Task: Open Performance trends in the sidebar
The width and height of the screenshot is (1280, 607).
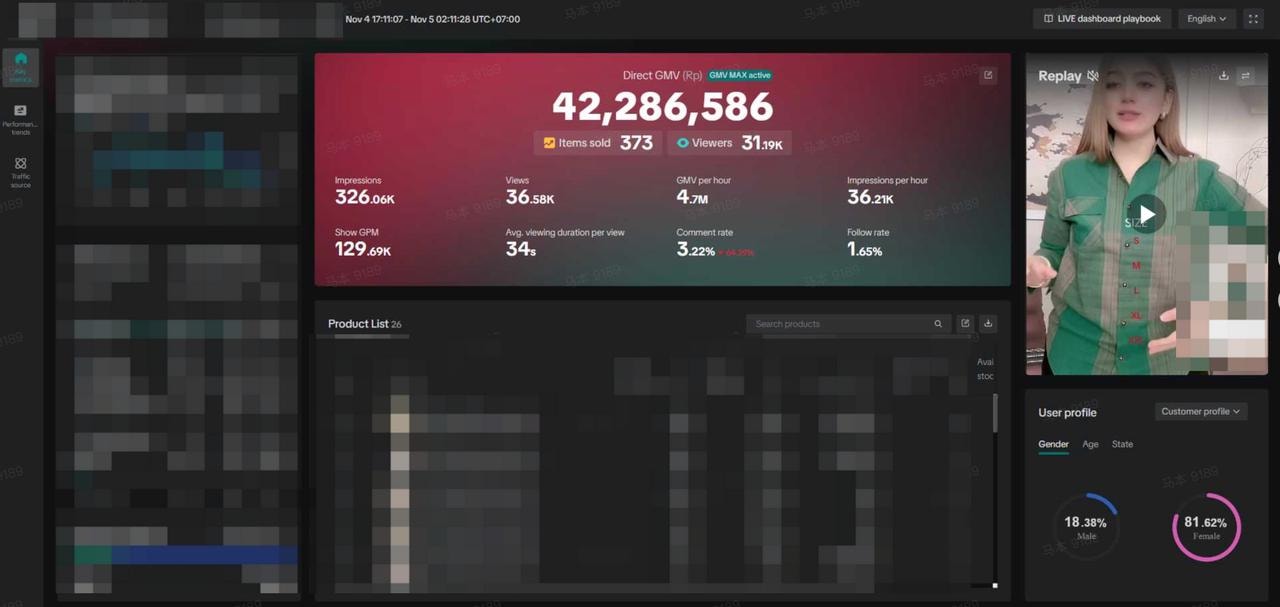Action: (21, 119)
